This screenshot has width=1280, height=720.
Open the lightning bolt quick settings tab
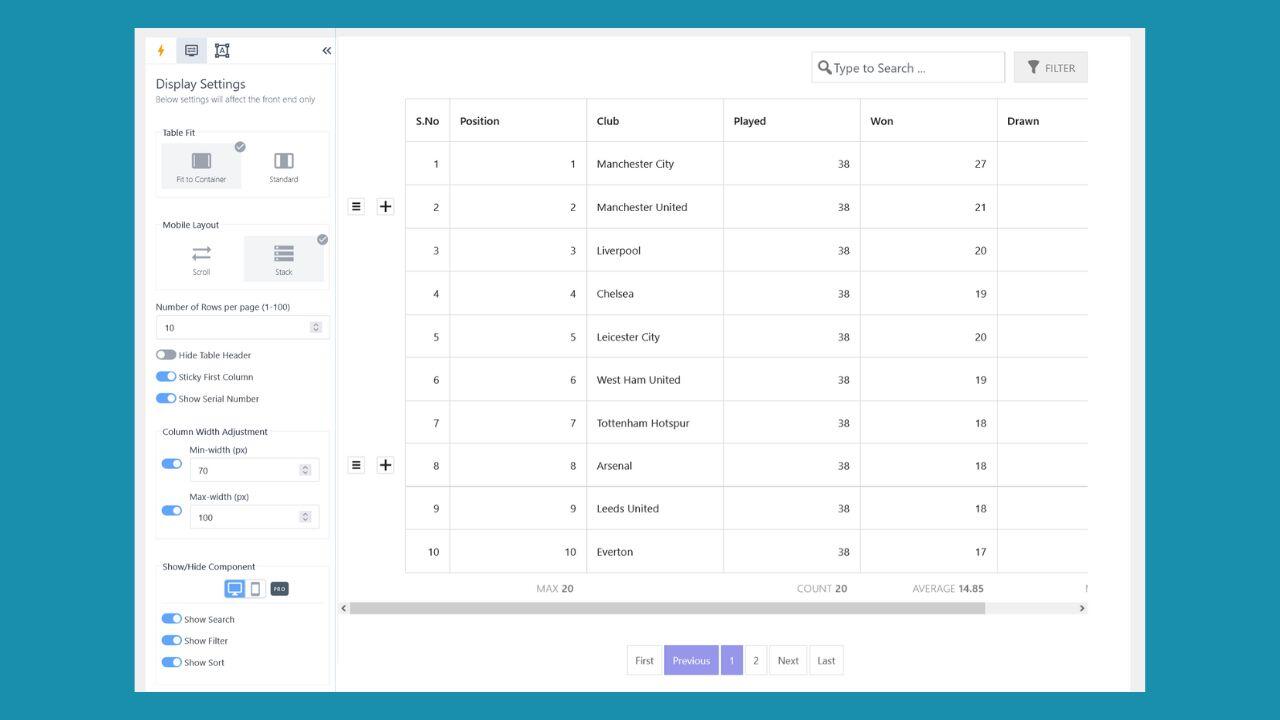pos(161,51)
